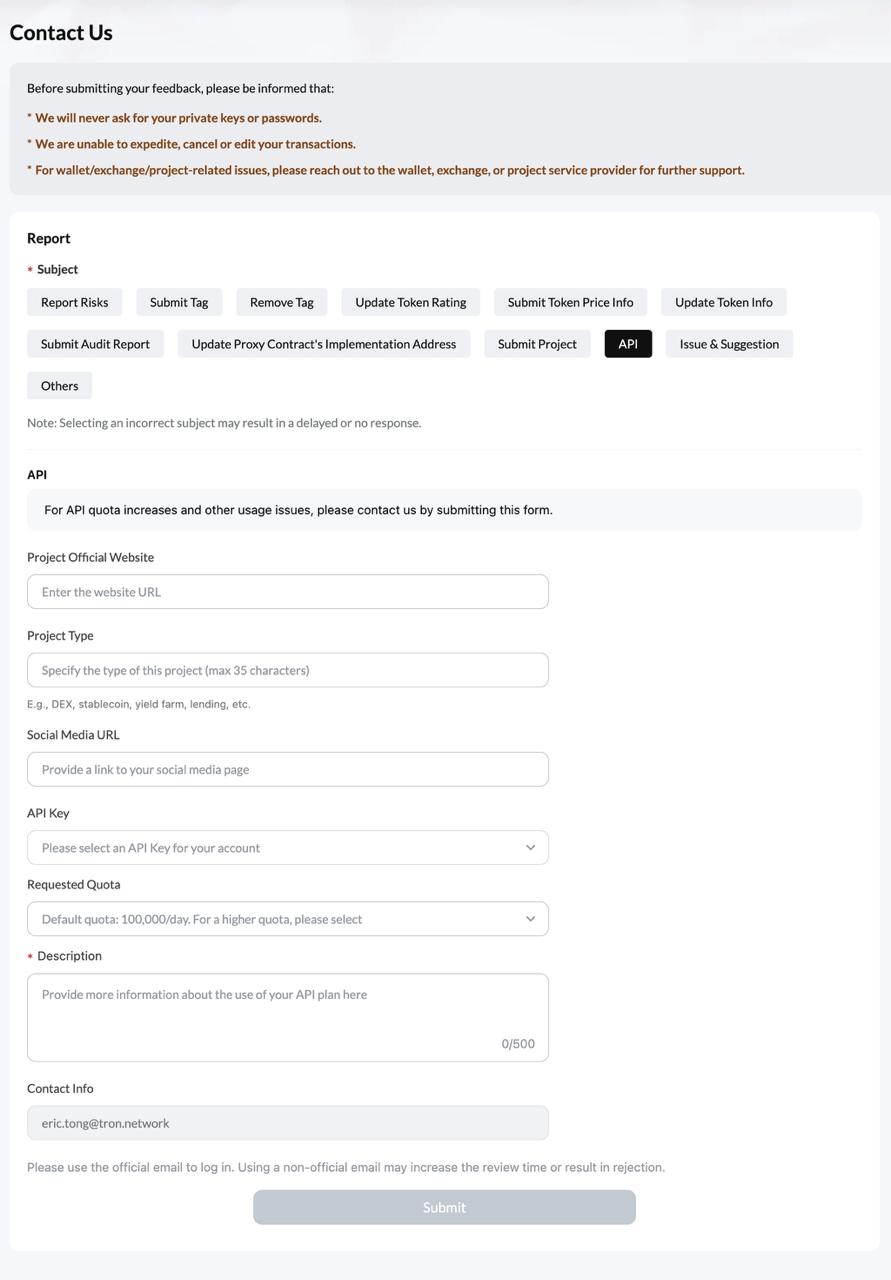Screen dimensions: 891x1280
Task: Select Update Token Rating subject
Action: click(x=409, y=301)
